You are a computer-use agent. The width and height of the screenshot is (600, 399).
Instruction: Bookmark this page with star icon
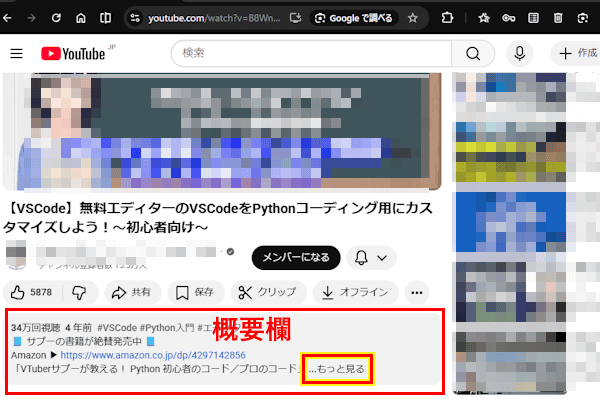(x=412, y=18)
